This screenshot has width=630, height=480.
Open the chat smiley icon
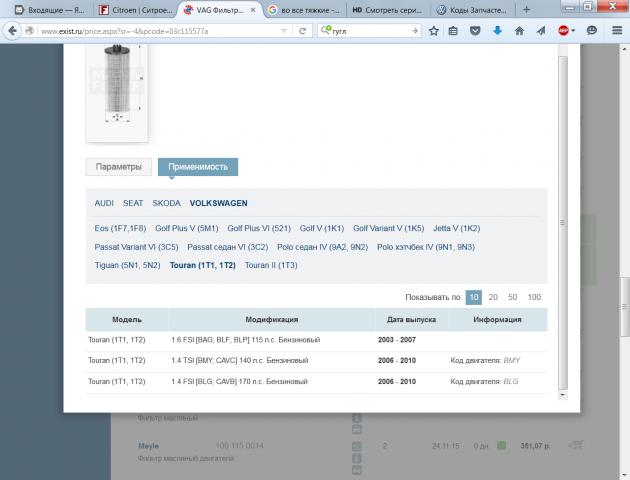coord(591,31)
